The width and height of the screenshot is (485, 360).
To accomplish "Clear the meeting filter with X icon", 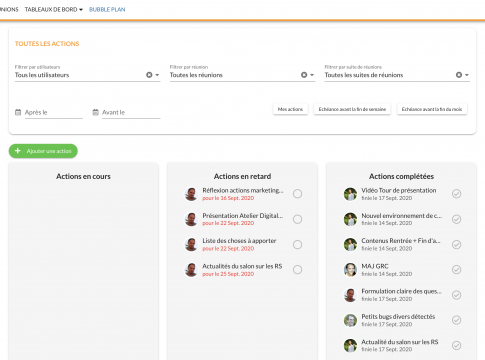I will click(x=304, y=75).
